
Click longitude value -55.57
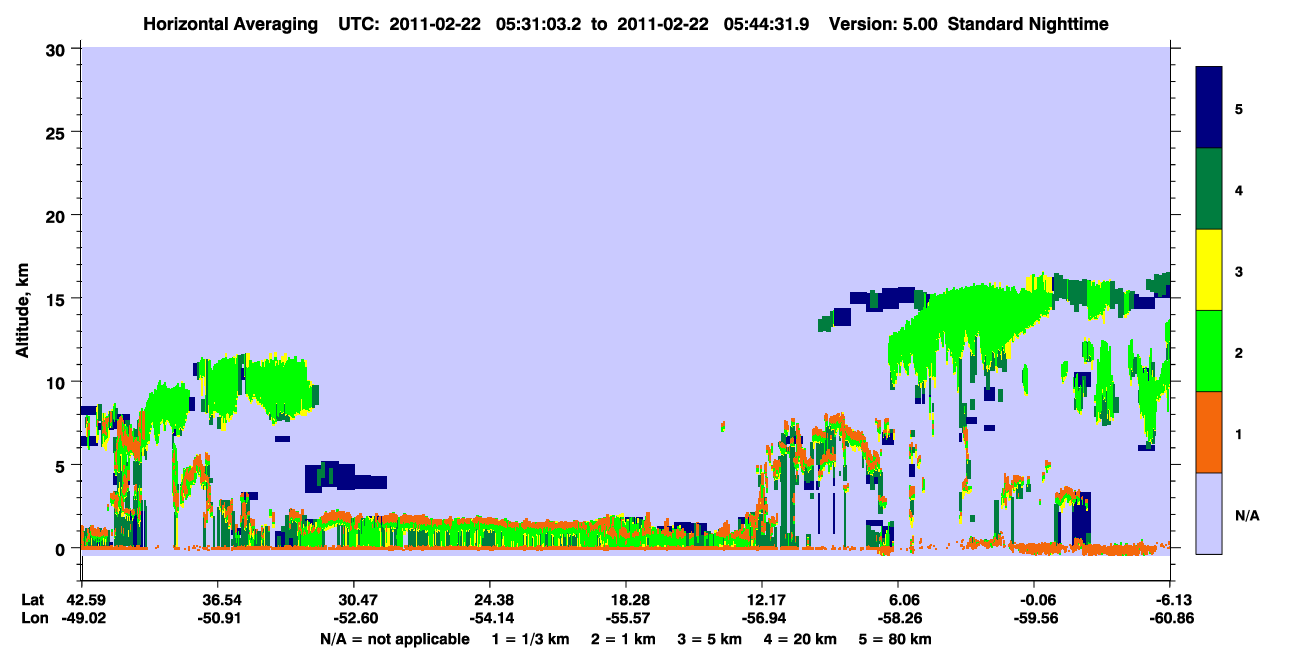click(x=625, y=619)
